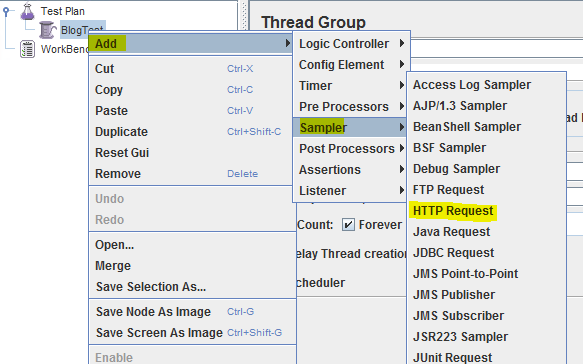Toggle the Forever checkbox

point(348,225)
